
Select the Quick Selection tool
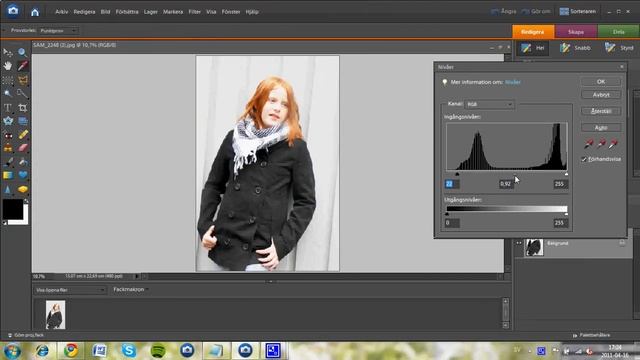[22, 93]
